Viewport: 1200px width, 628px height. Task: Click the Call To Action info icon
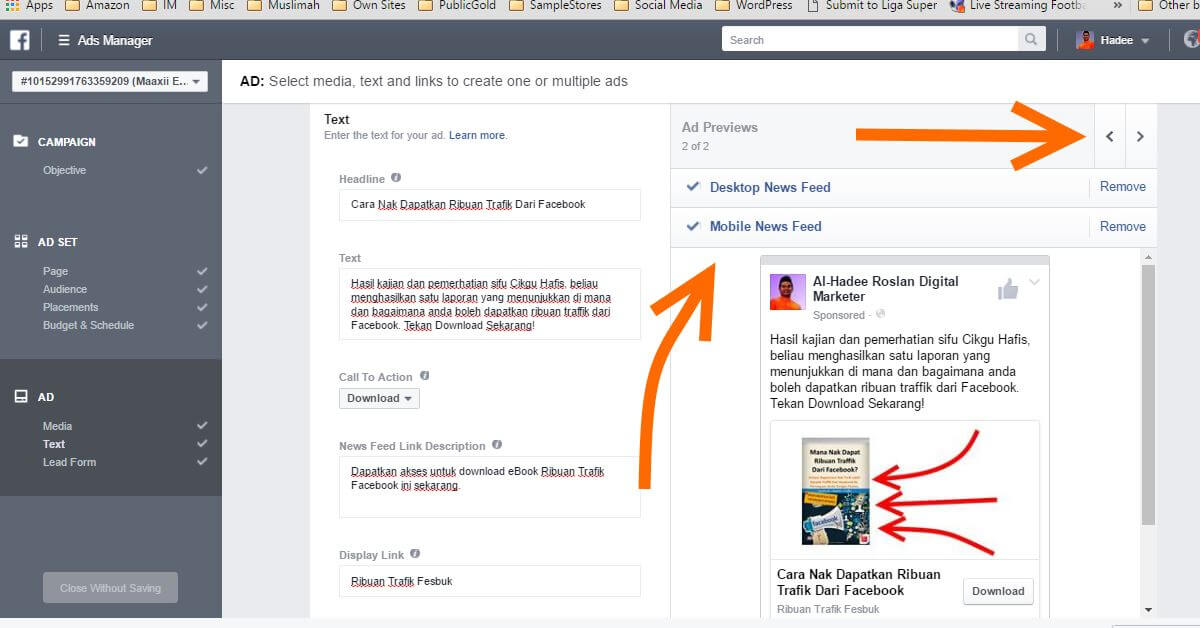click(x=424, y=376)
